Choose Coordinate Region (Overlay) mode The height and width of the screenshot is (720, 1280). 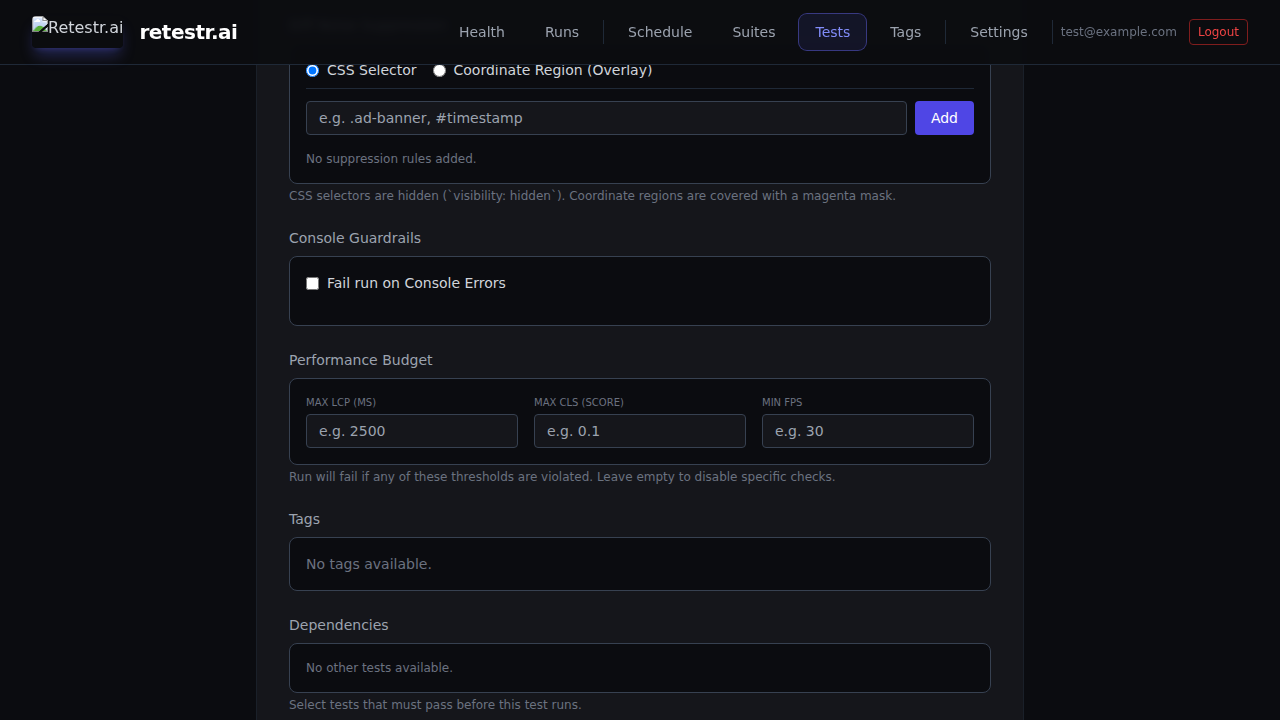point(439,70)
